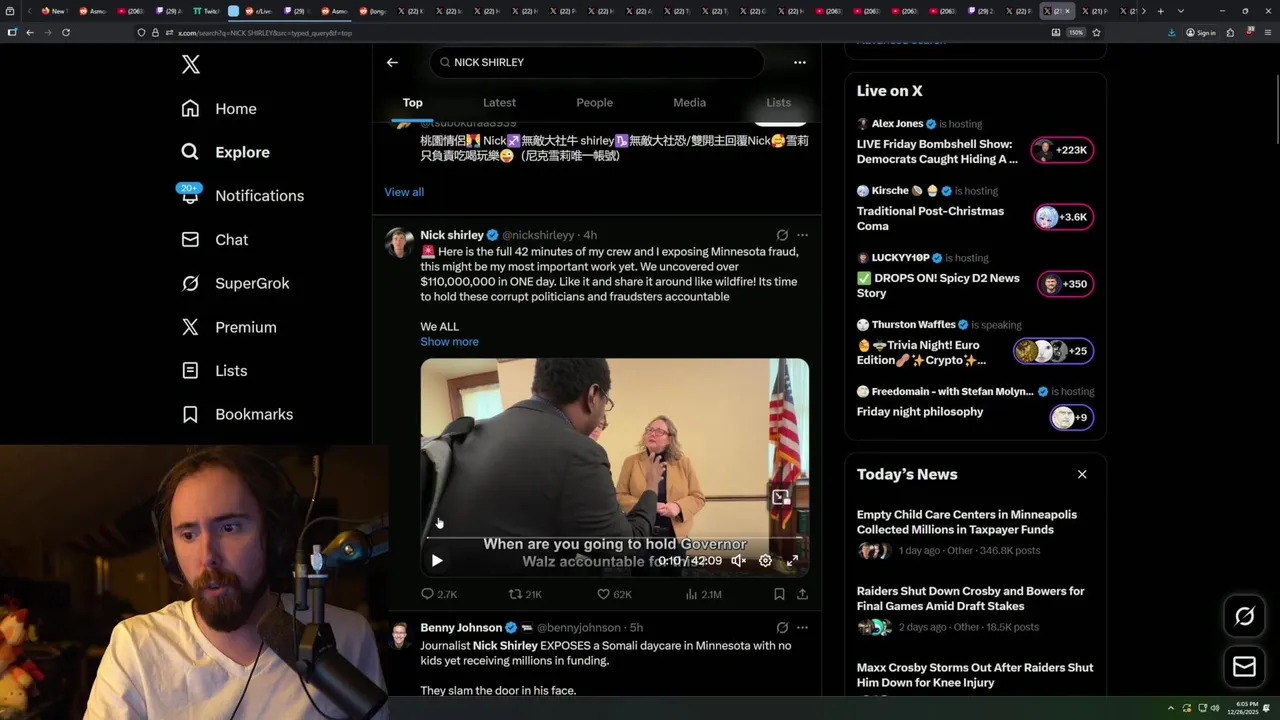Click Nick shirley display name

click(x=452, y=235)
